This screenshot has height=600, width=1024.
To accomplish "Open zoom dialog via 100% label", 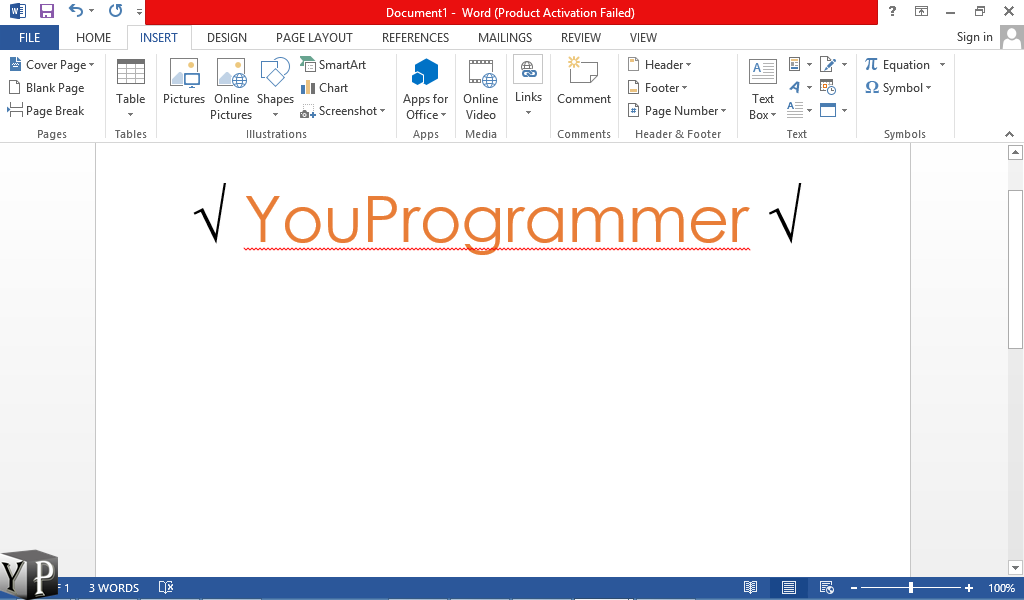I will pos(1001,588).
